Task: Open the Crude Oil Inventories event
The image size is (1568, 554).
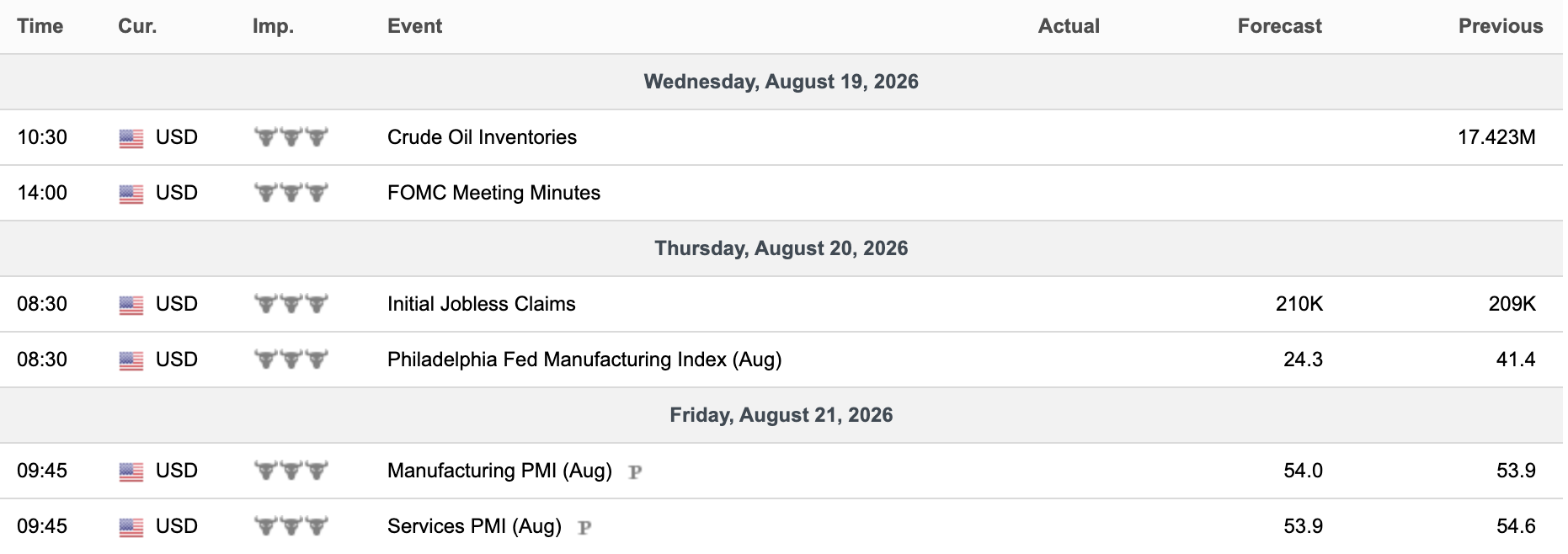Action: coord(482,137)
